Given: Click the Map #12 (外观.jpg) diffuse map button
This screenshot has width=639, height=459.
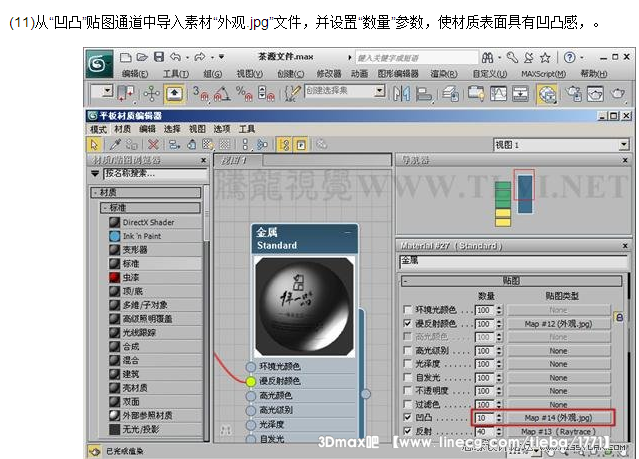Looking at the screenshot, I should click(x=558, y=324).
